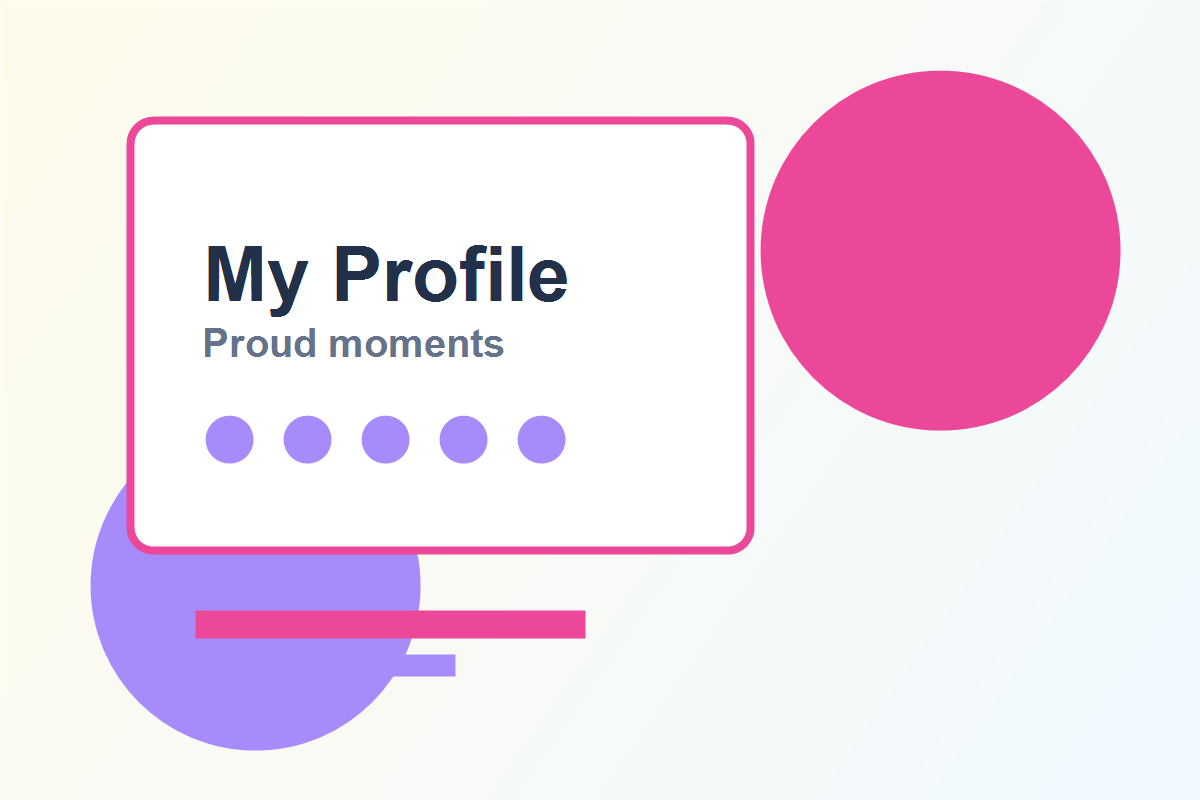Select the second purple dot indicator
The width and height of the screenshot is (1200, 800).
(x=307, y=439)
